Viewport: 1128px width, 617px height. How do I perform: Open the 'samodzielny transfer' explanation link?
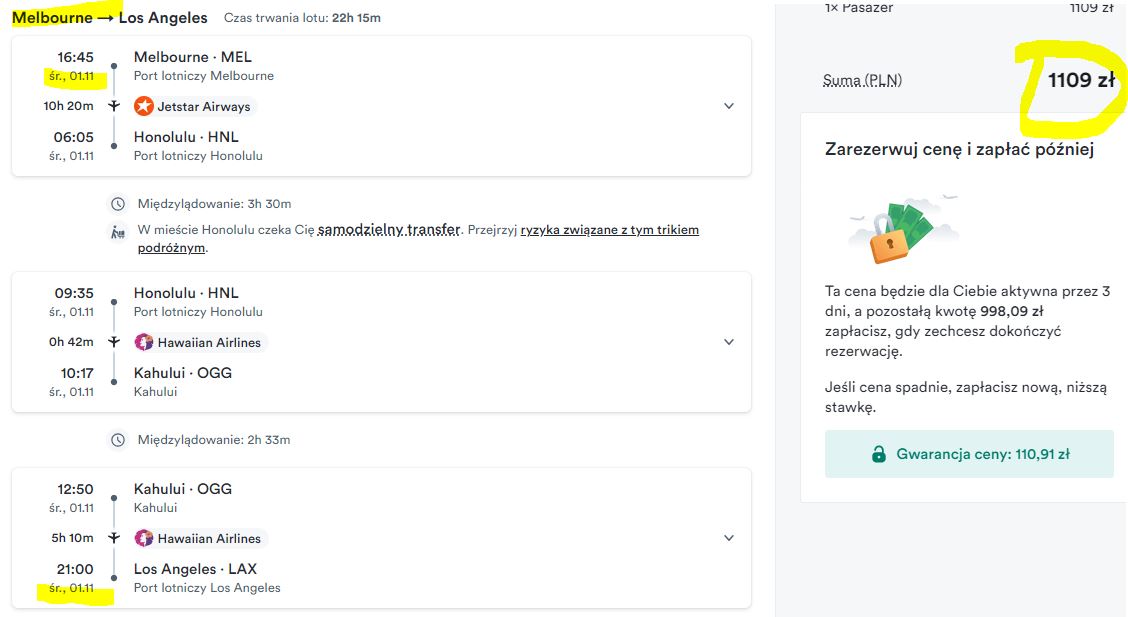click(388, 229)
